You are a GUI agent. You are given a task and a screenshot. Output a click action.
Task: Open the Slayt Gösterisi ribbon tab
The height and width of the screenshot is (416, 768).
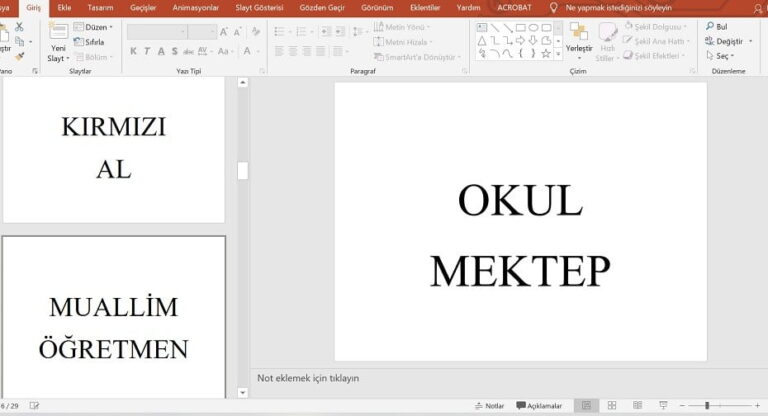(x=259, y=8)
